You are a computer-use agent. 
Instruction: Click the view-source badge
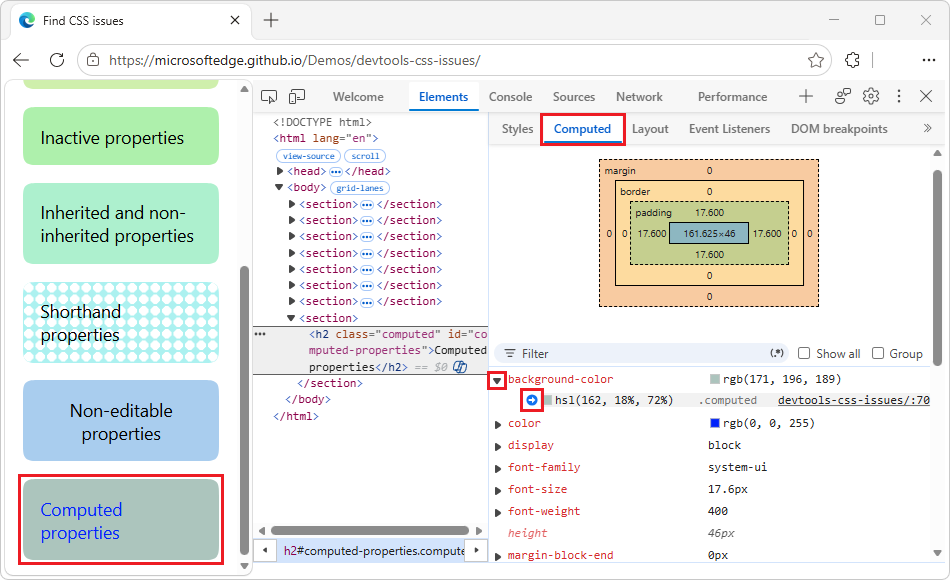point(308,156)
